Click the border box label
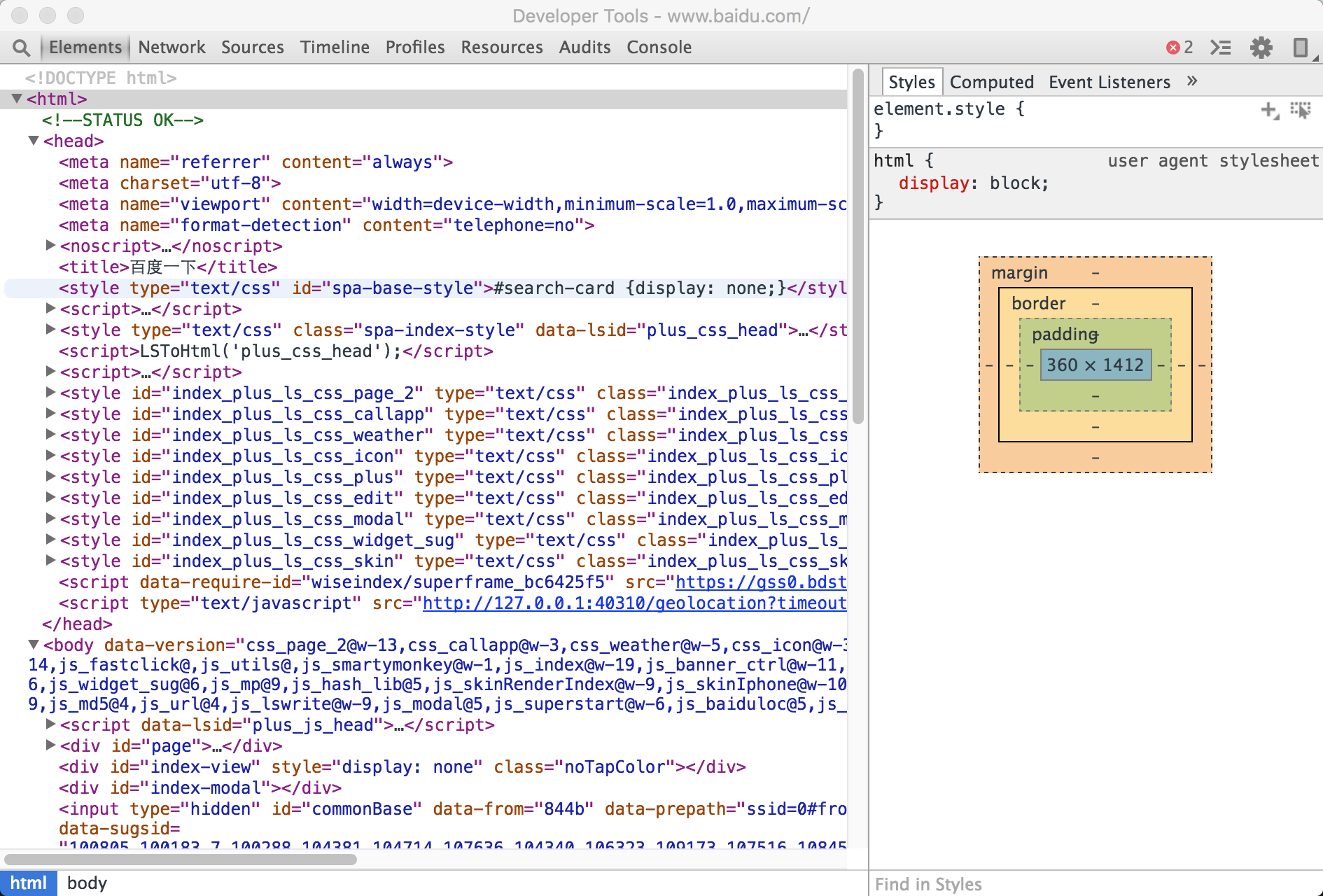Viewport: 1323px width, 896px height. [x=1038, y=303]
